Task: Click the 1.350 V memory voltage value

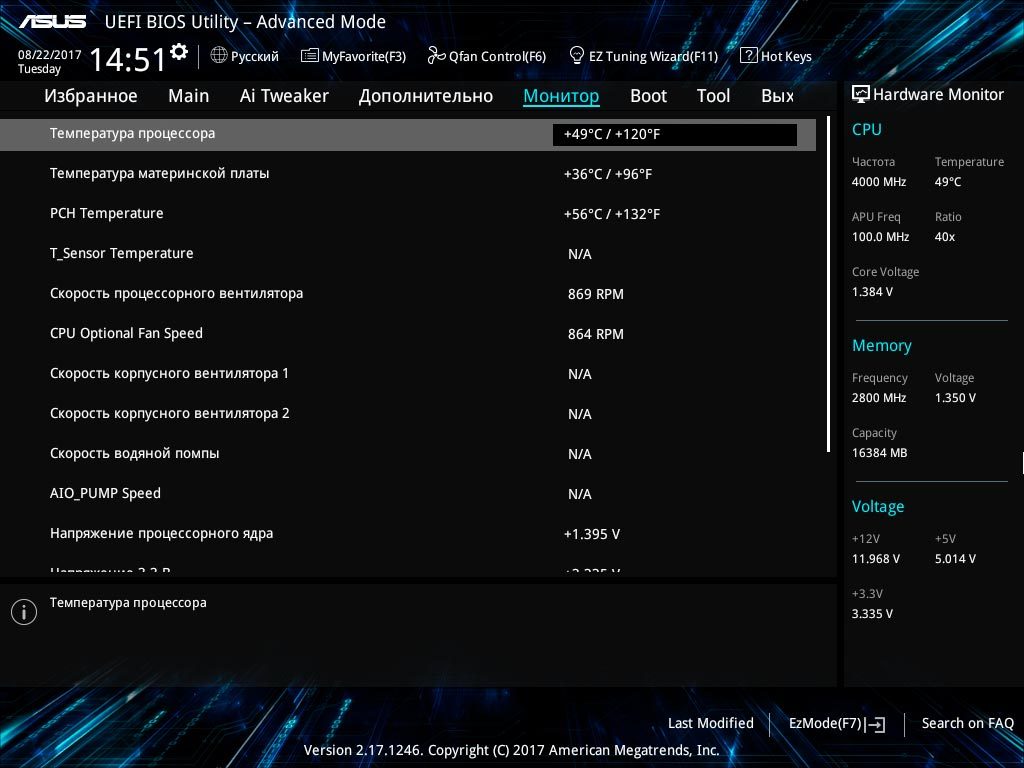Action: [x=955, y=398]
